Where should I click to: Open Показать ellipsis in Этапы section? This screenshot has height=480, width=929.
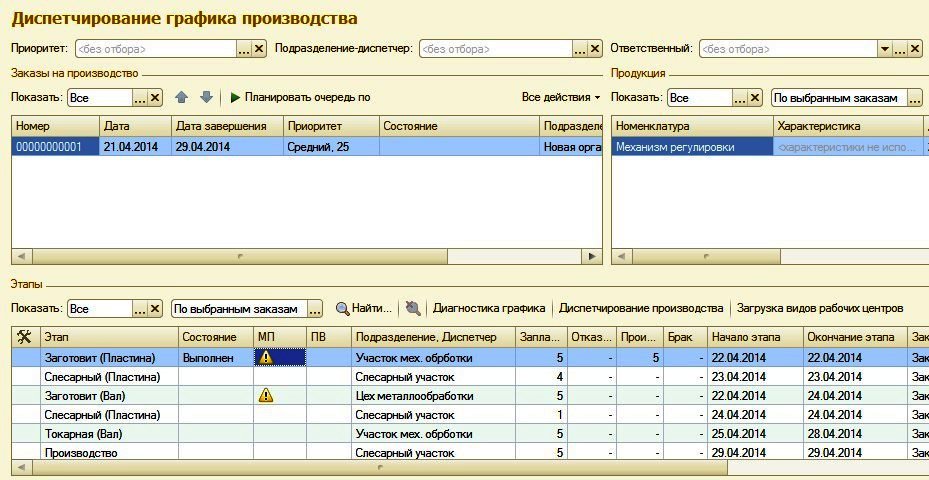pos(140,309)
